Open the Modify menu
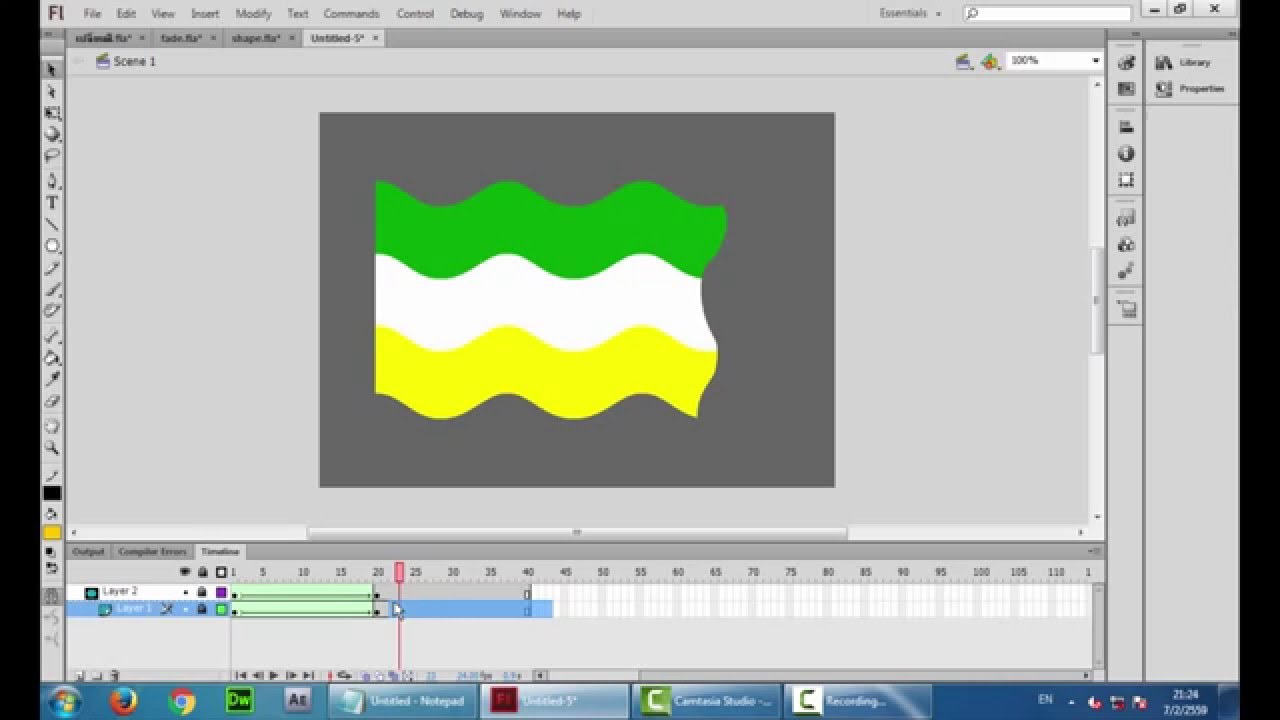Viewport: 1280px width, 720px height. (253, 14)
